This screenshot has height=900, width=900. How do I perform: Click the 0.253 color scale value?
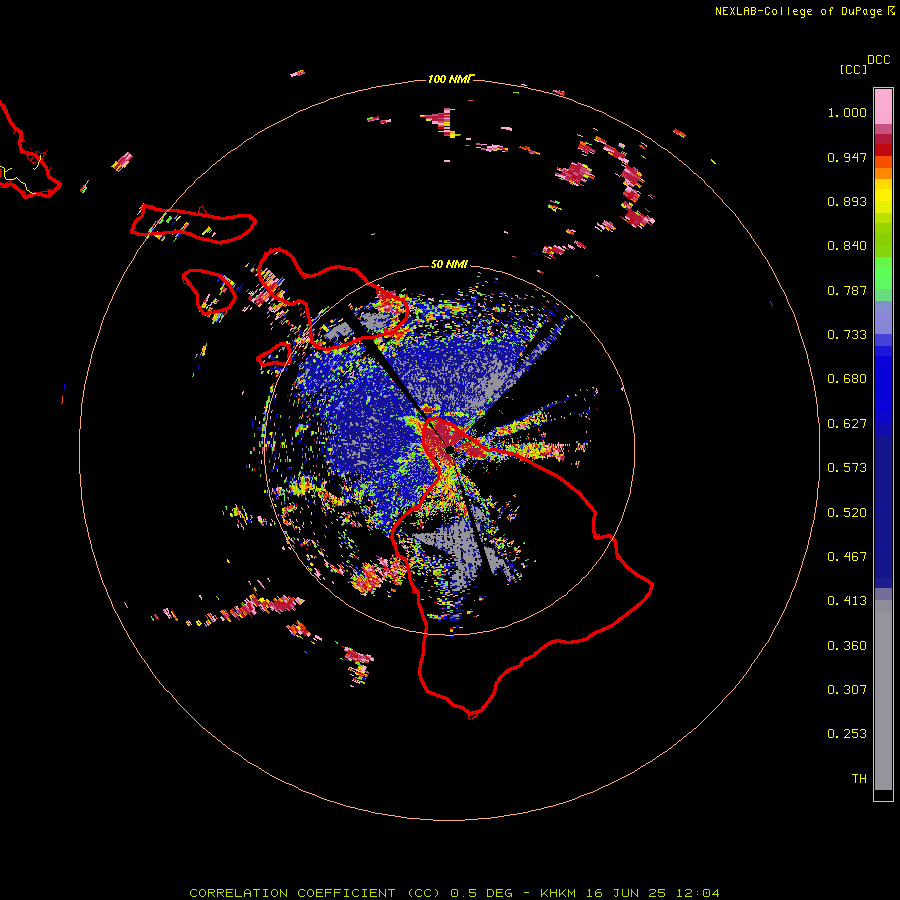[847, 734]
